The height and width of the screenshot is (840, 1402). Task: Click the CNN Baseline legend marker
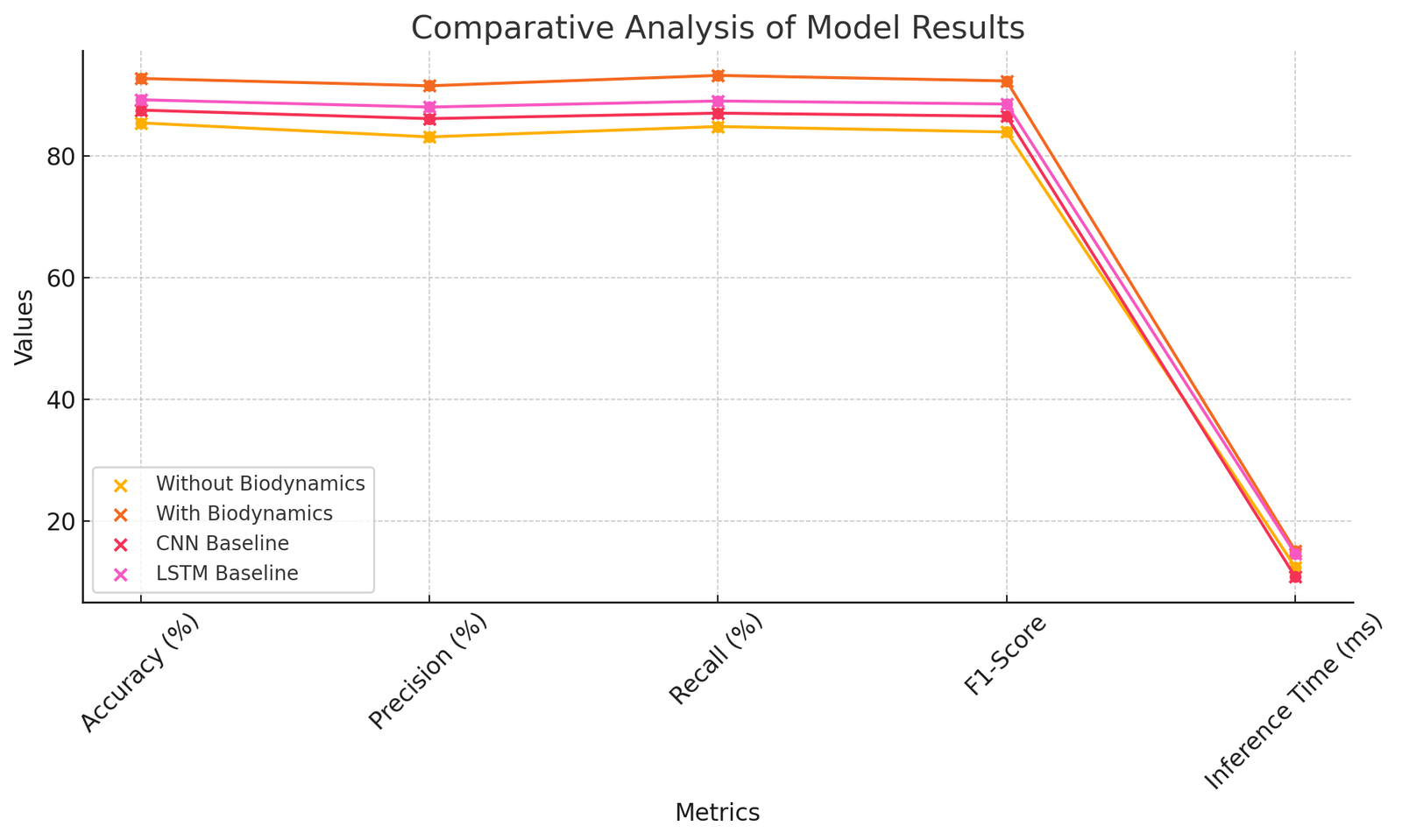click(120, 544)
